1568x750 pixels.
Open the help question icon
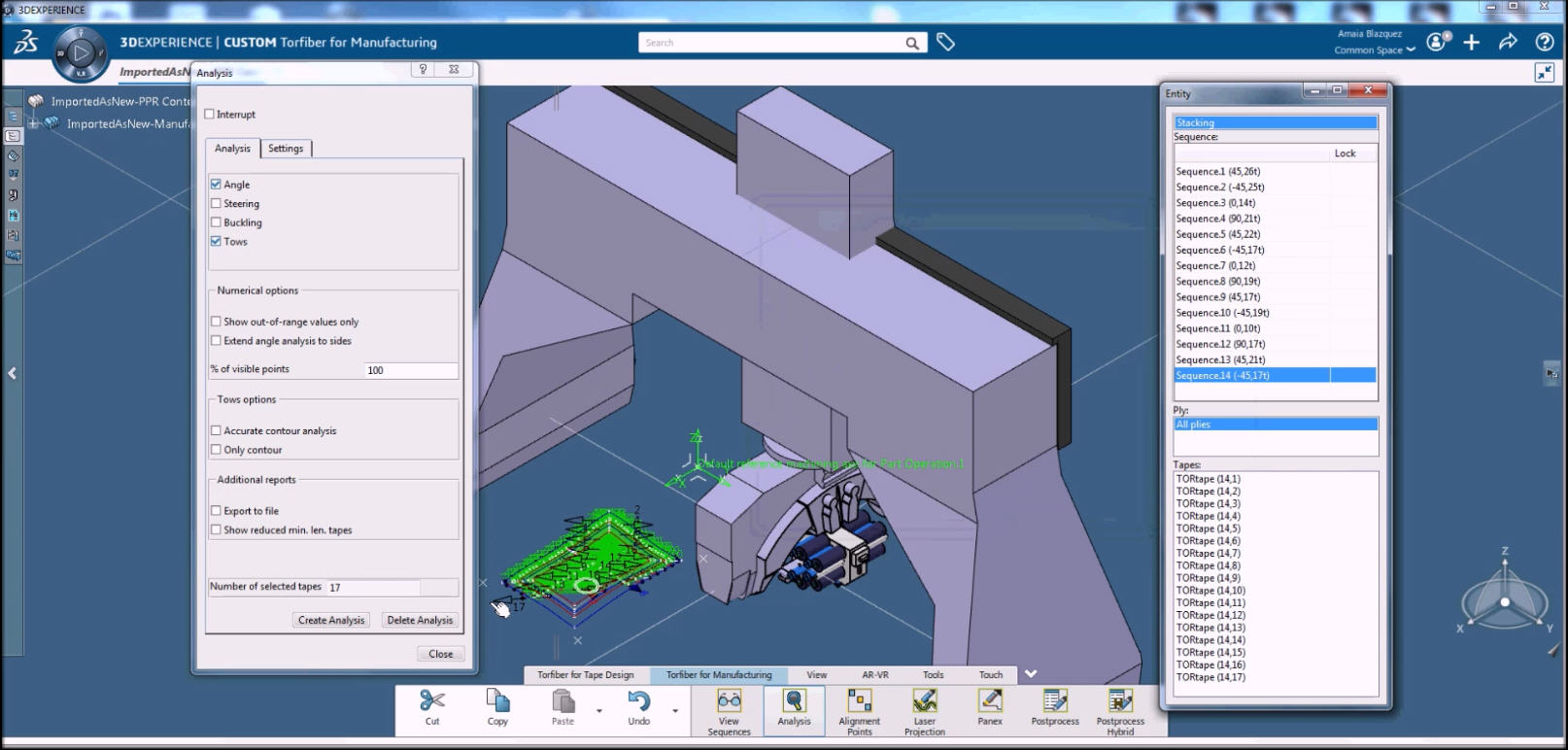pyautogui.click(x=1544, y=42)
